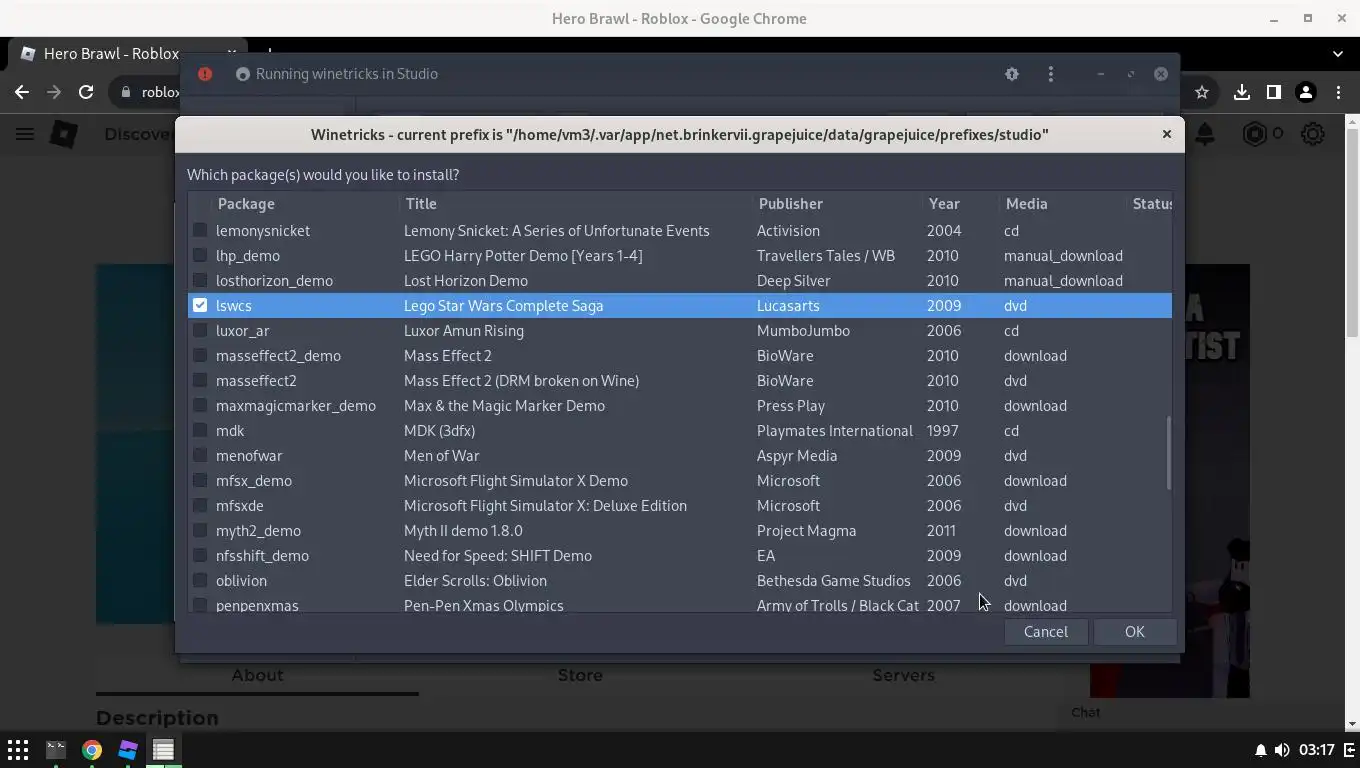Switch to the About tab on Roblox page
Image resolution: width=1360 pixels, height=768 pixels.
coord(257,676)
